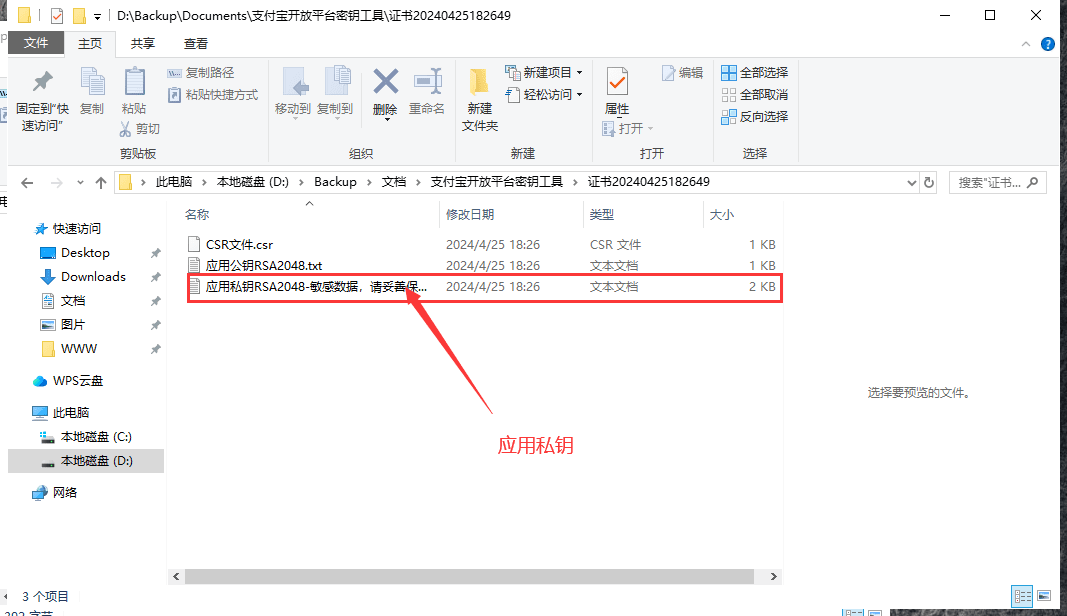Select the CSR文件.csr file
Screen dimensions: 1067x616
[239, 244]
